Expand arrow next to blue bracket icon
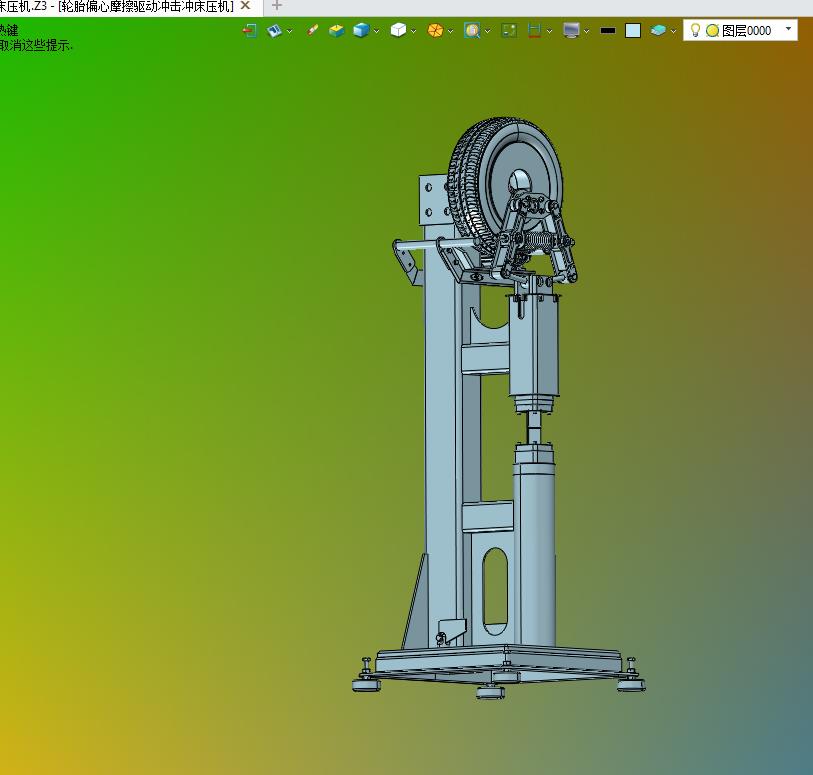 point(549,32)
